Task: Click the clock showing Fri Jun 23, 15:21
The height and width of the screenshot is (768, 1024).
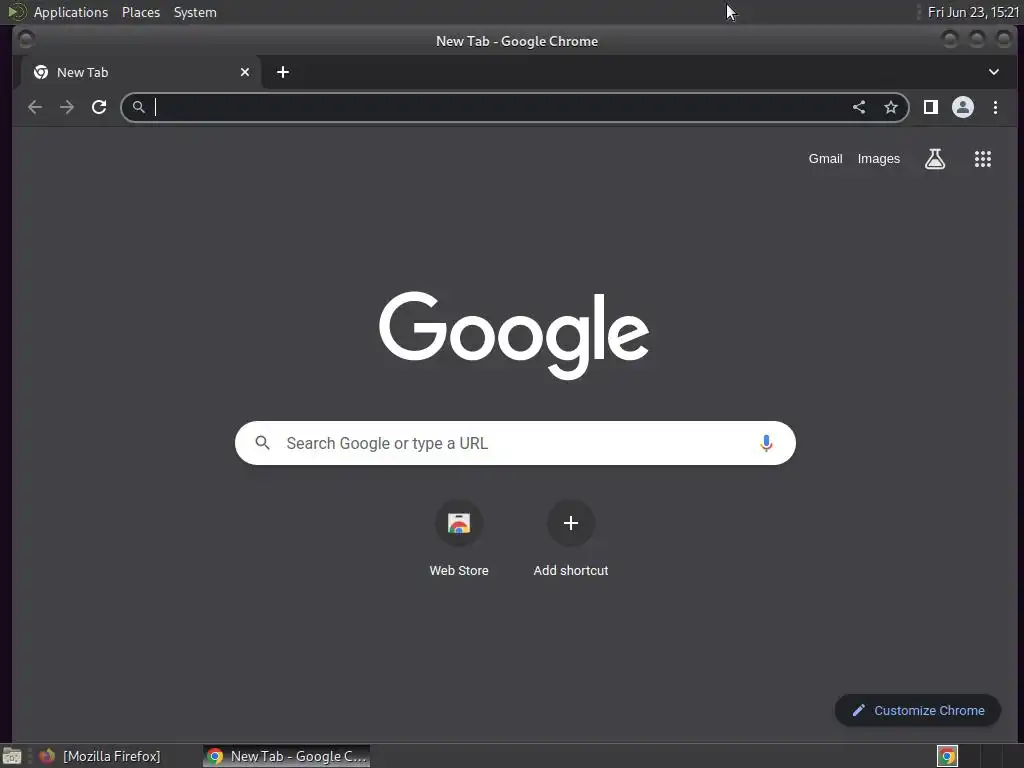Action: [973, 12]
